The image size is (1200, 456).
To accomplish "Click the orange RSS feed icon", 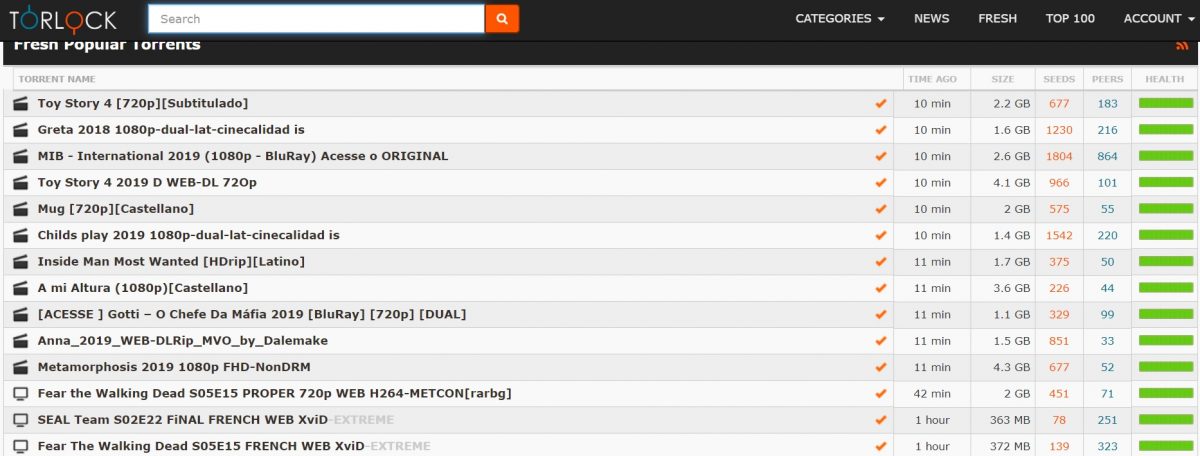I will 1183,46.
